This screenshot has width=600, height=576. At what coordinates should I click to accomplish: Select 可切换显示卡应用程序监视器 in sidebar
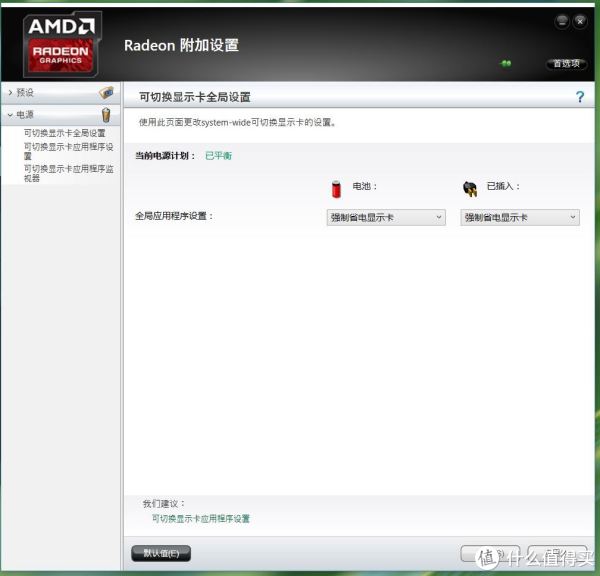(x=69, y=173)
